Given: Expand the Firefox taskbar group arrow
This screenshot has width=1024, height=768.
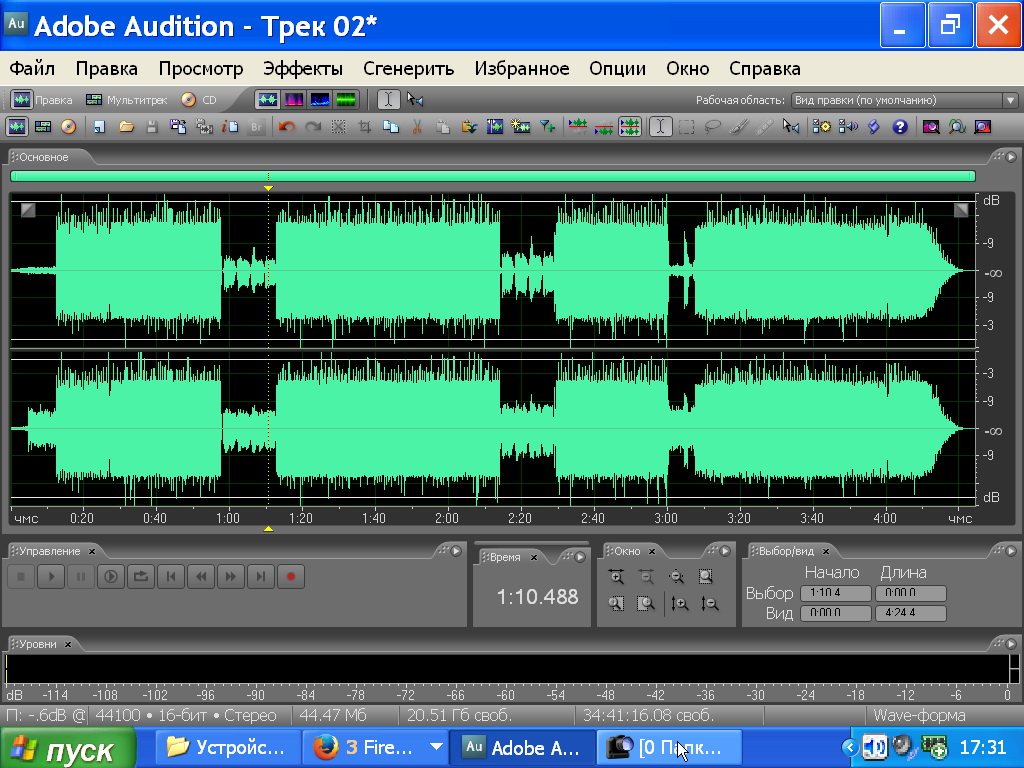Looking at the screenshot, I should (436, 746).
